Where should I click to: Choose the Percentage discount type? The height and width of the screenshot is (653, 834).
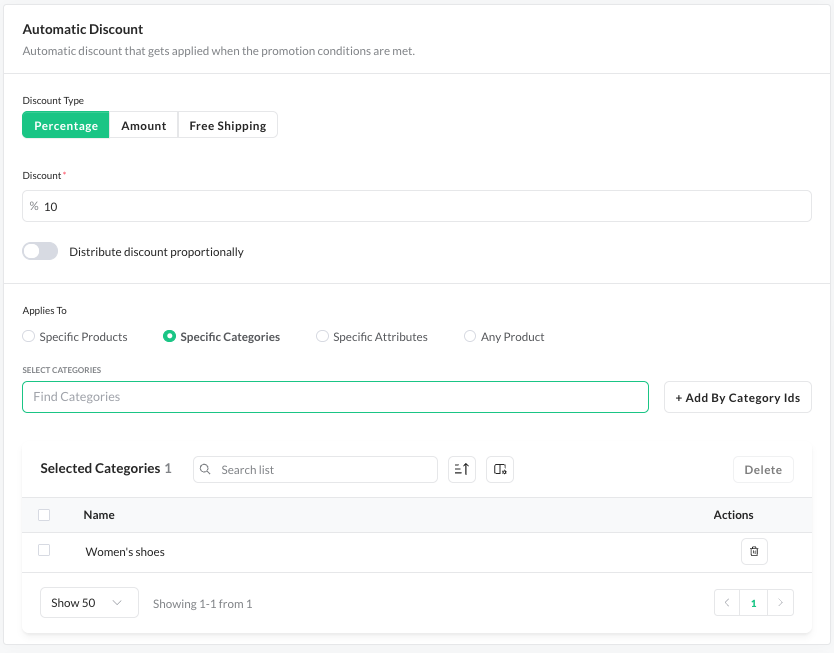coord(66,125)
